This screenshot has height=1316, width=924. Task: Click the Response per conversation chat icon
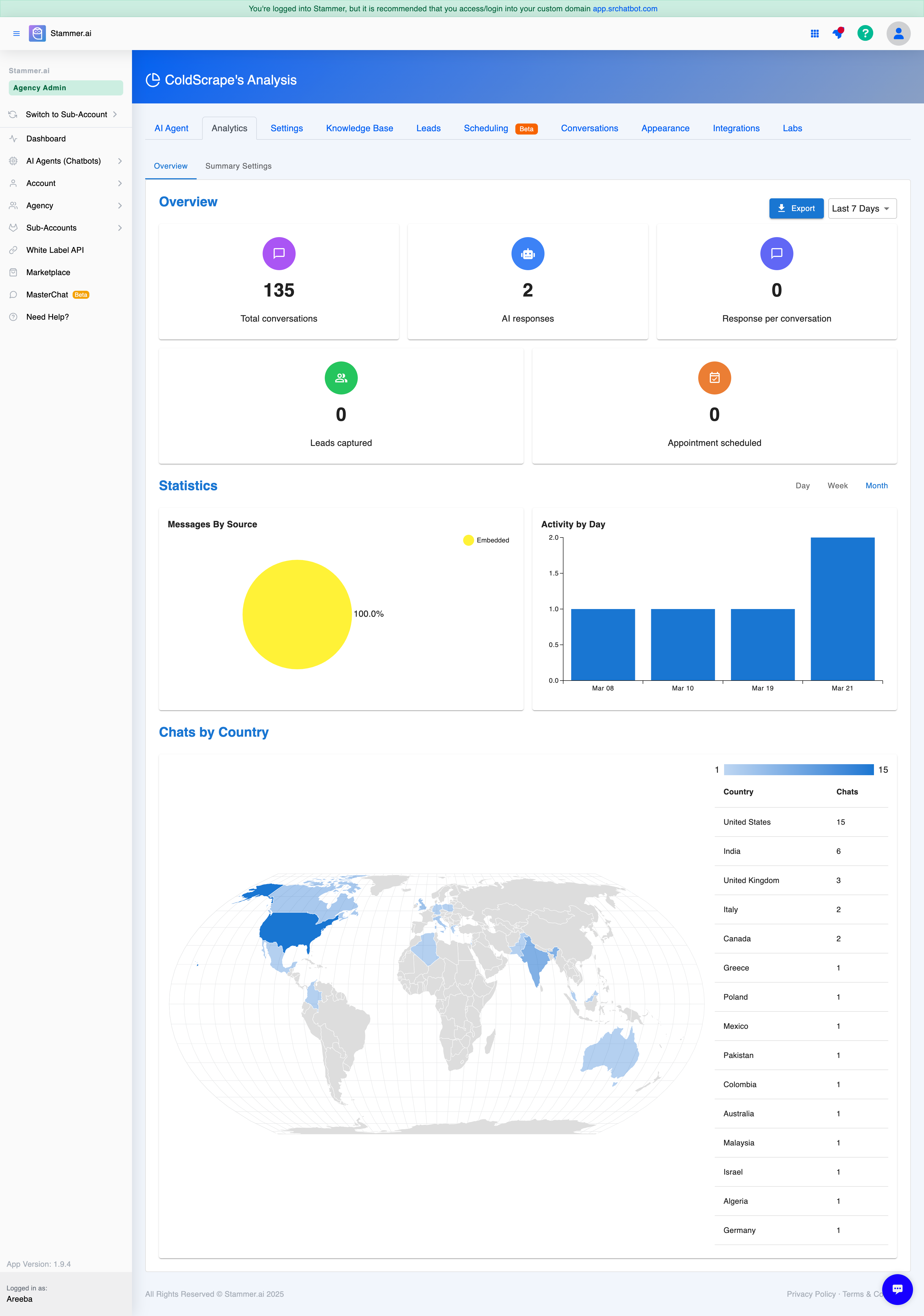tap(777, 253)
